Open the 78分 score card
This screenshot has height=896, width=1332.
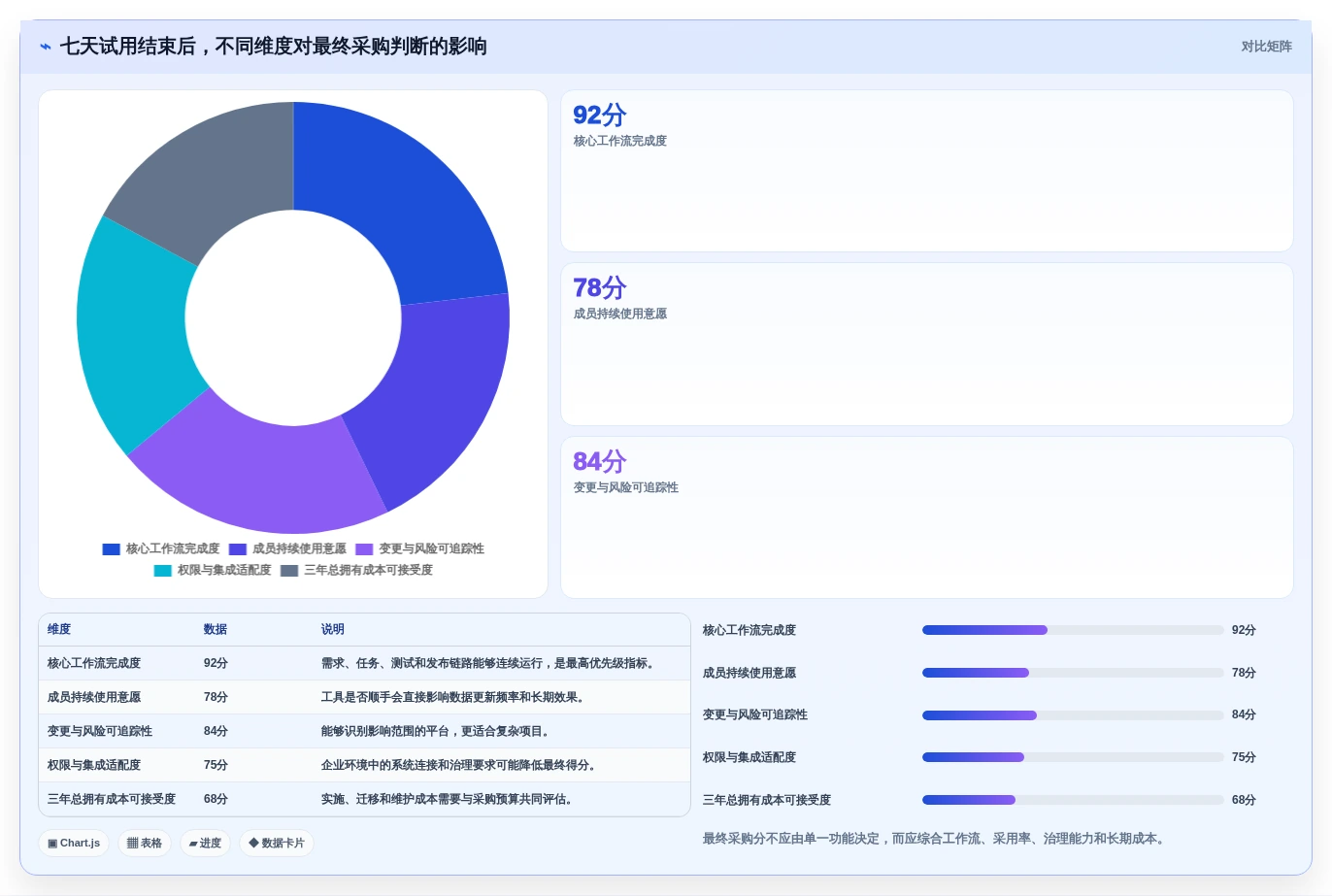(927, 344)
